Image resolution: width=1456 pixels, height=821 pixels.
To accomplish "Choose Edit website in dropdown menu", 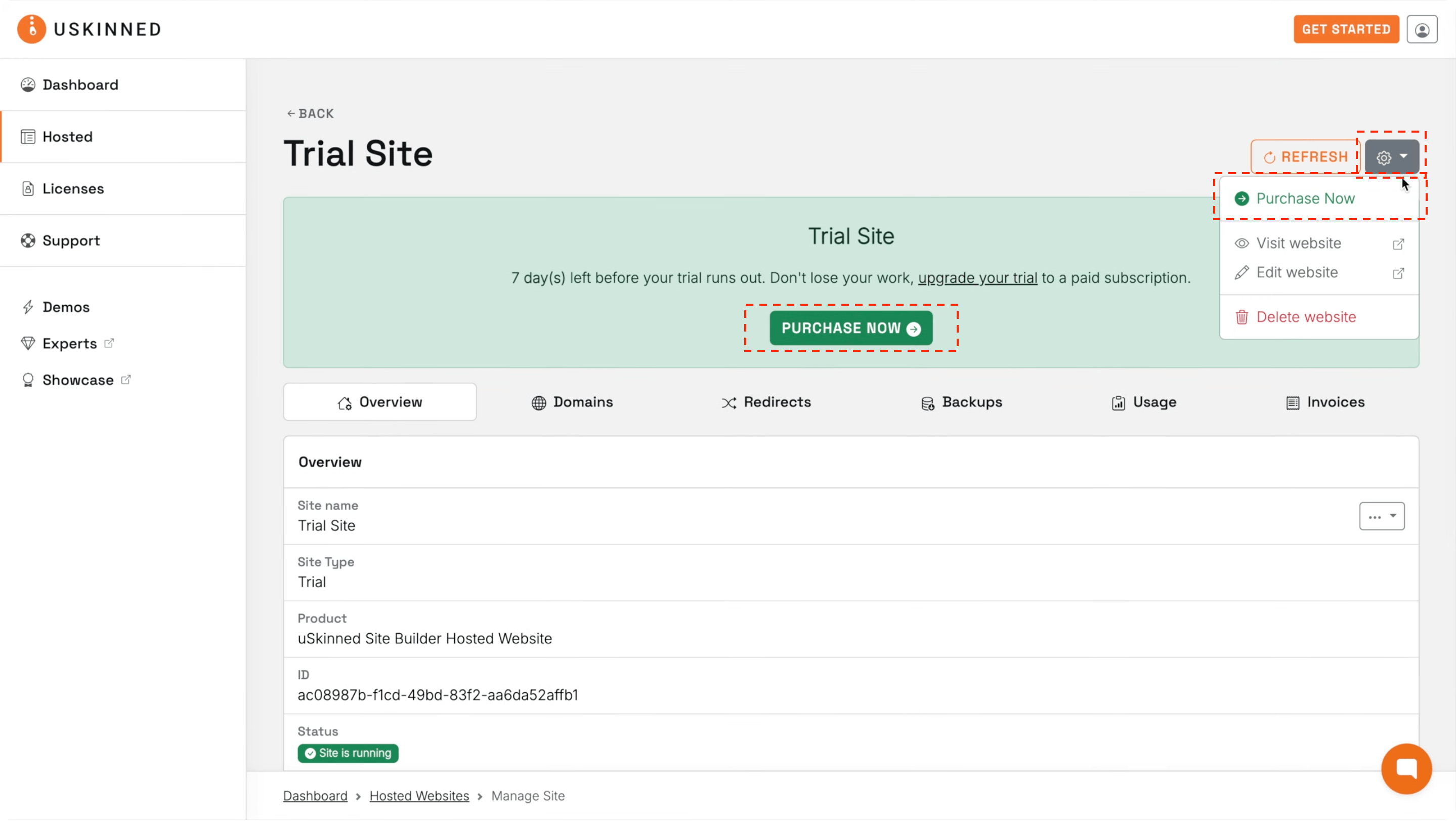I will [1319, 272].
